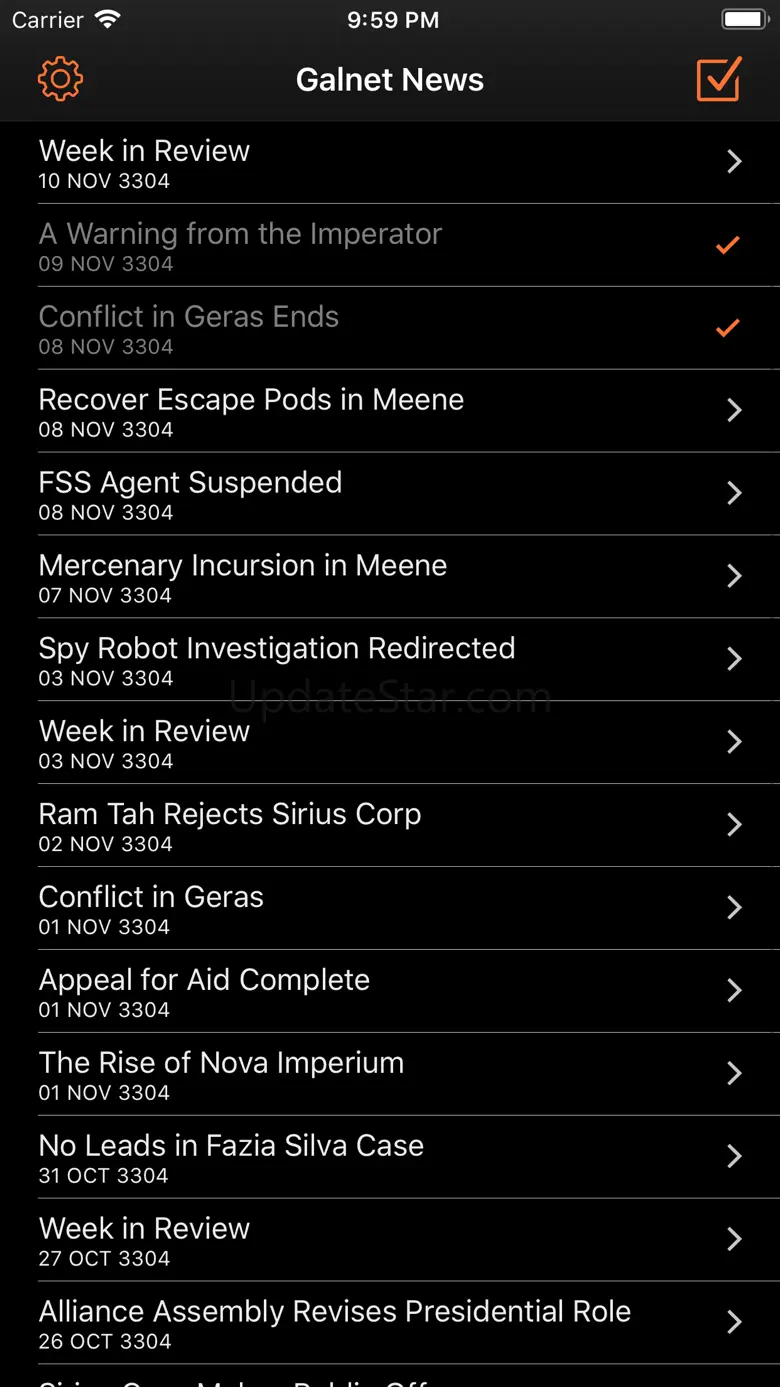
Task: Tap the Wi-Fi status icon
Action: coord(107,20)
